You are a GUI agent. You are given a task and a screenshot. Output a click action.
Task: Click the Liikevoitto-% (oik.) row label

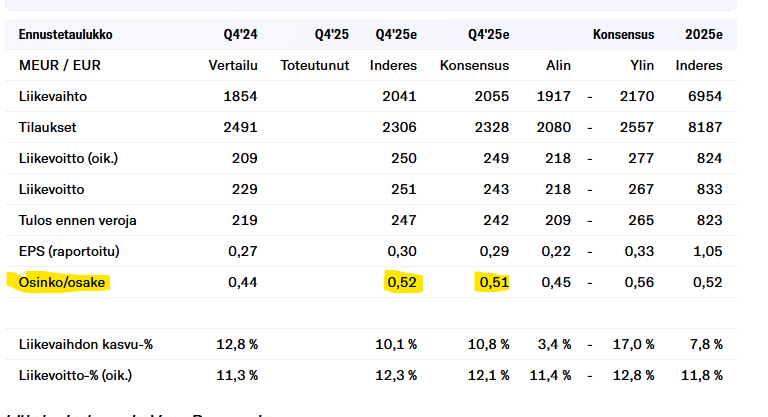click(75, 376)
